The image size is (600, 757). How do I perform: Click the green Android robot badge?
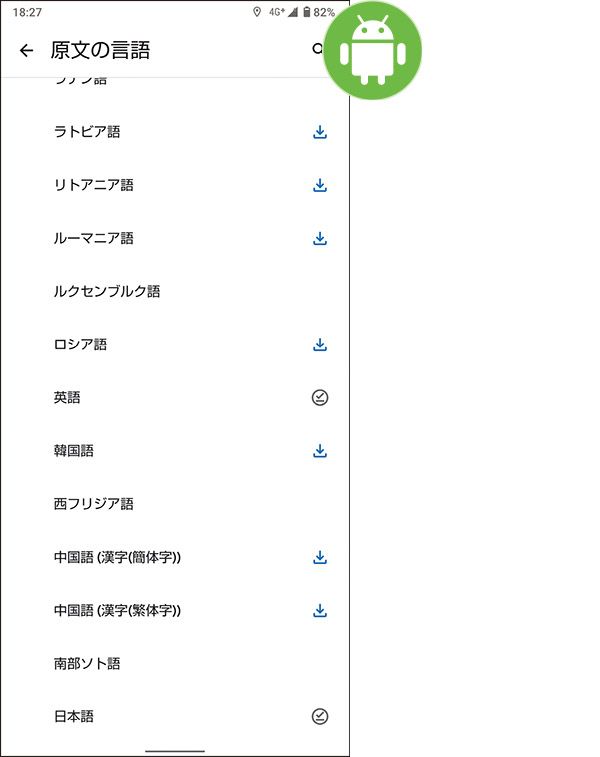pyautogui.click(x=372, y=50)
